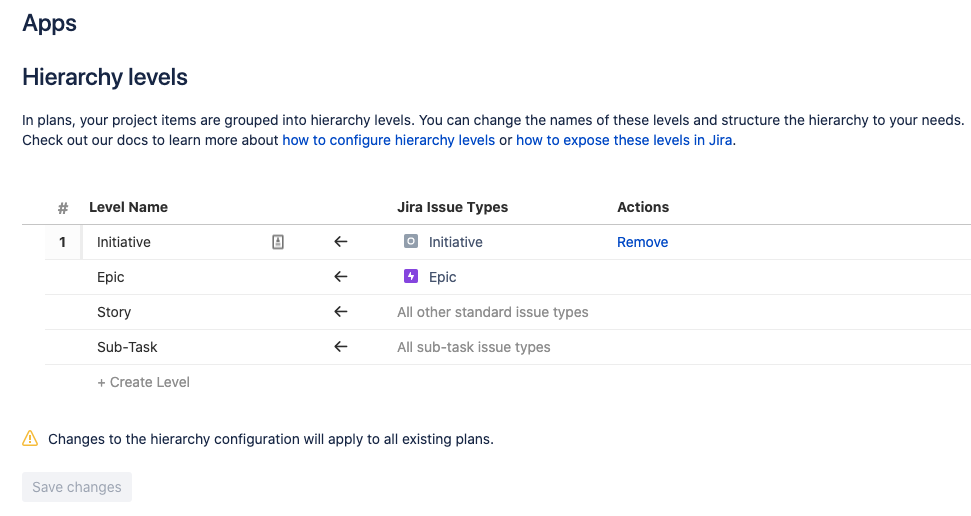The height and width of the screenshot is (516, 971).
Task: Remove the Initiative hierarchy level
Action: [x=642, y=242]
